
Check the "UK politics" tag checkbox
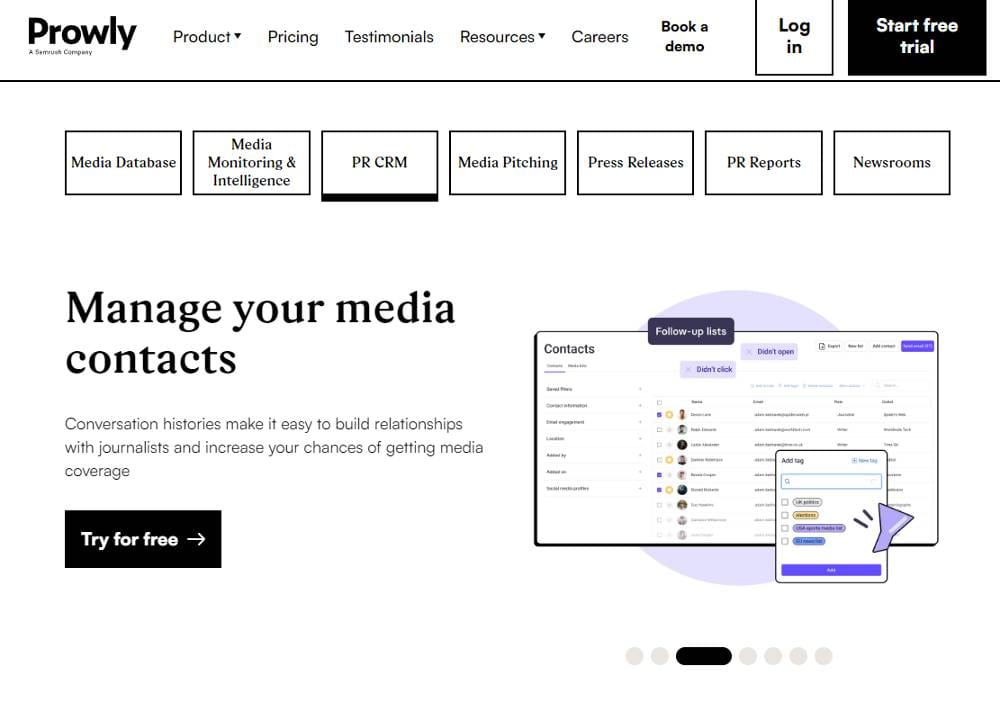(784, 502)
